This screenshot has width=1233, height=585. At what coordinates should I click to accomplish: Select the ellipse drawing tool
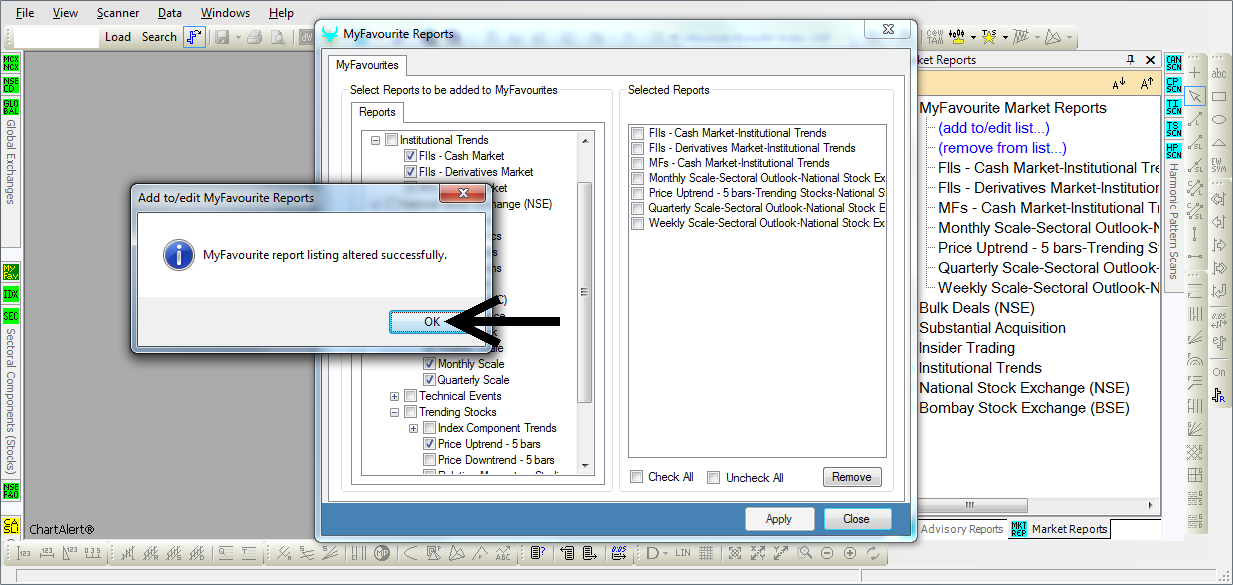click(x=1219, y=119)
